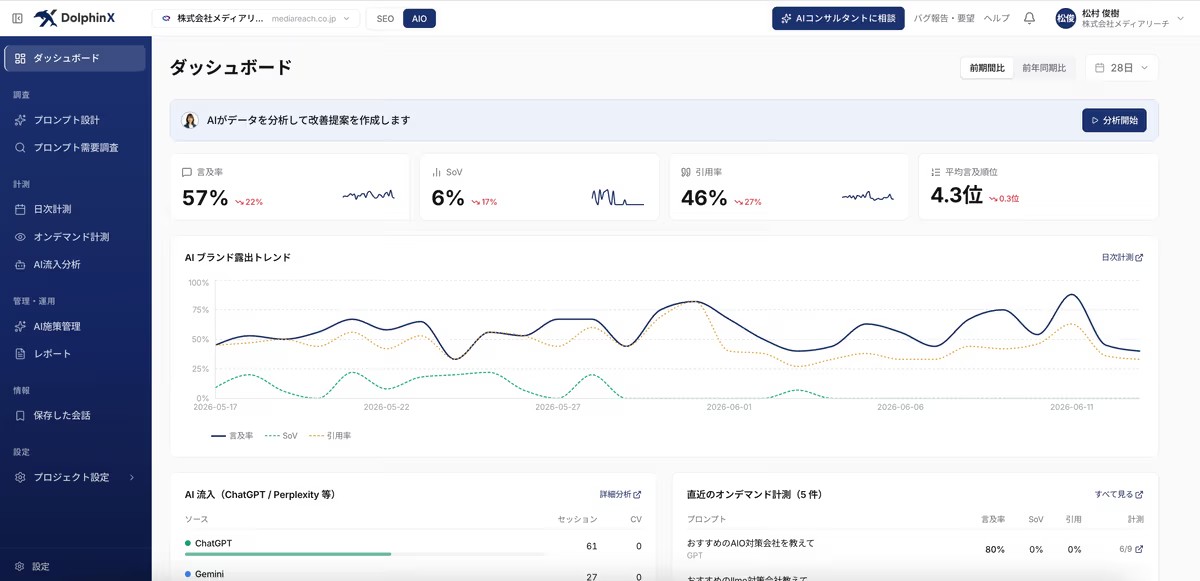Open 保存した会話 in the sidebar
The image size is (1200, 581).
click(75, 415)
